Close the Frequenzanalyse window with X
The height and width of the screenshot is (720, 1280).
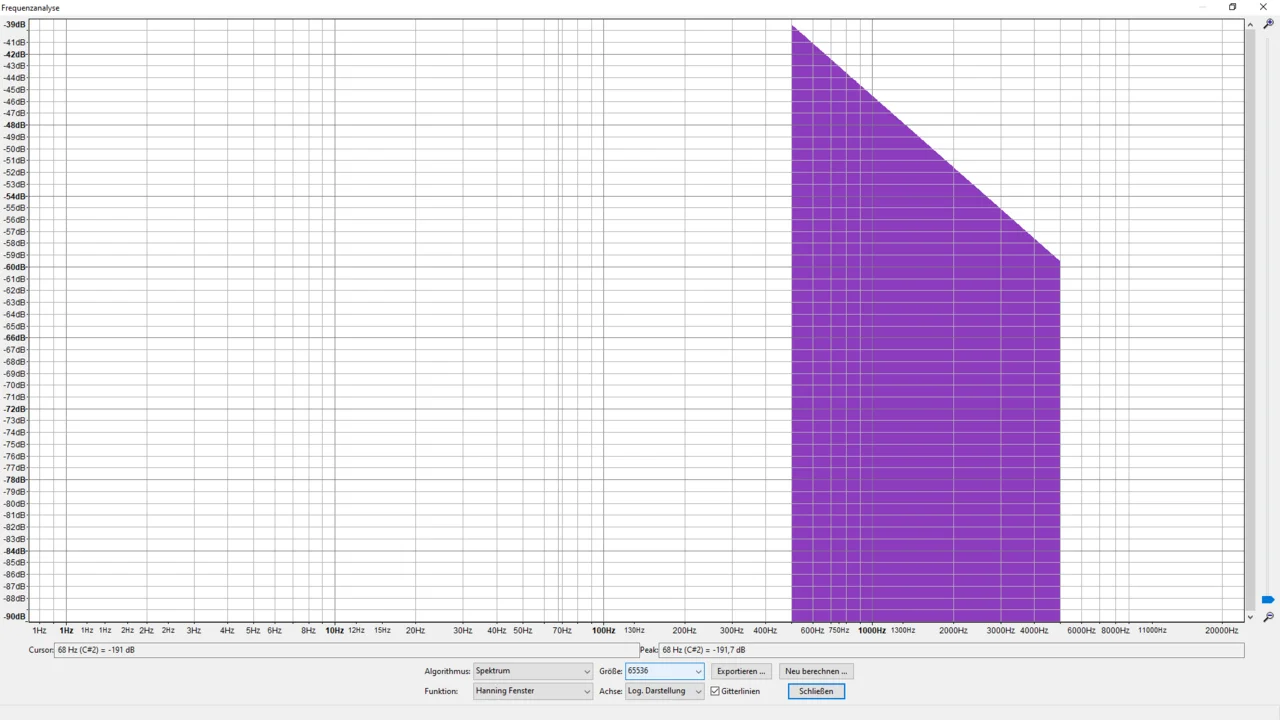[x=1263, y=7]
